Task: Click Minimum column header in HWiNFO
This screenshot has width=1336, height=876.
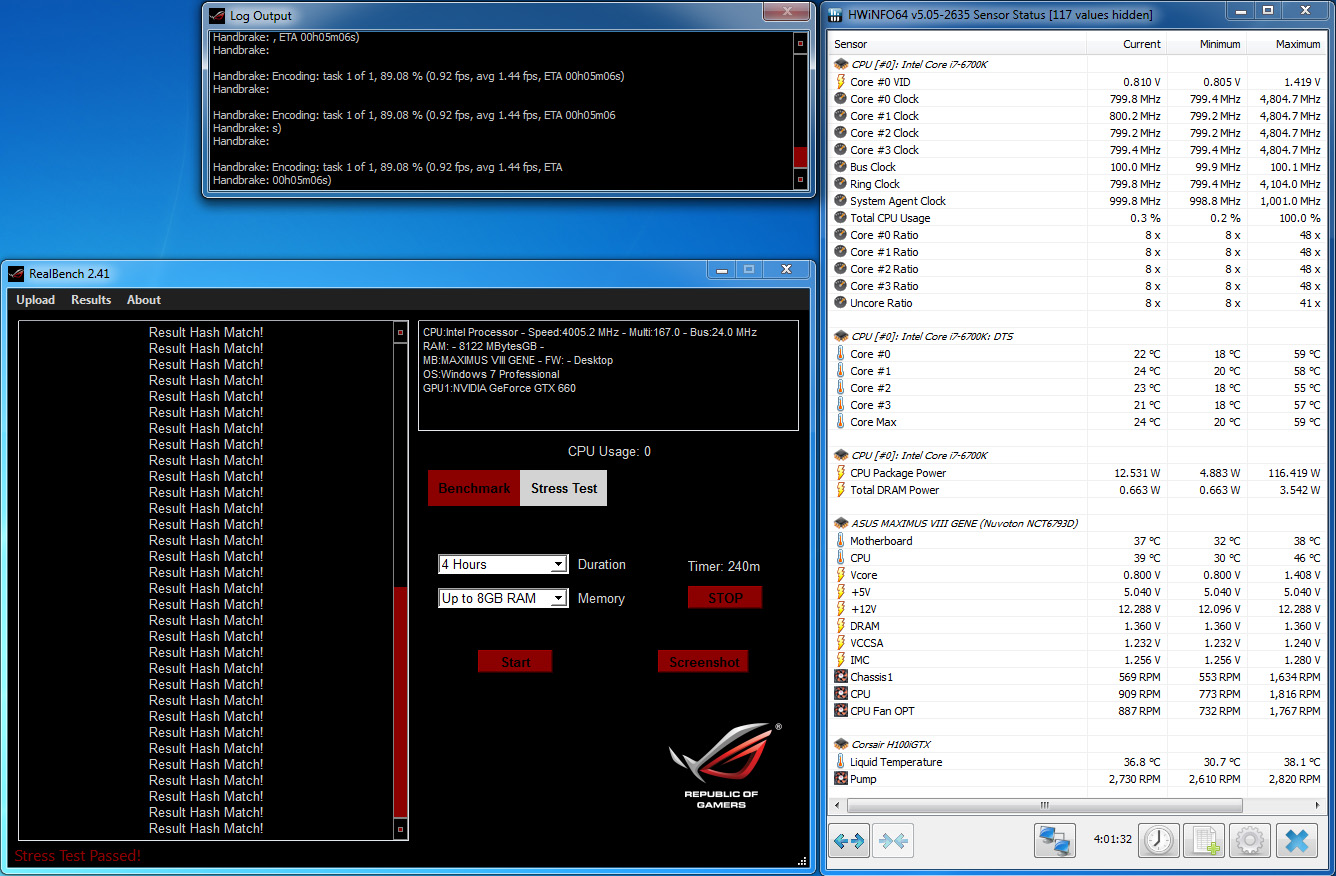Action: point(1207,44)
